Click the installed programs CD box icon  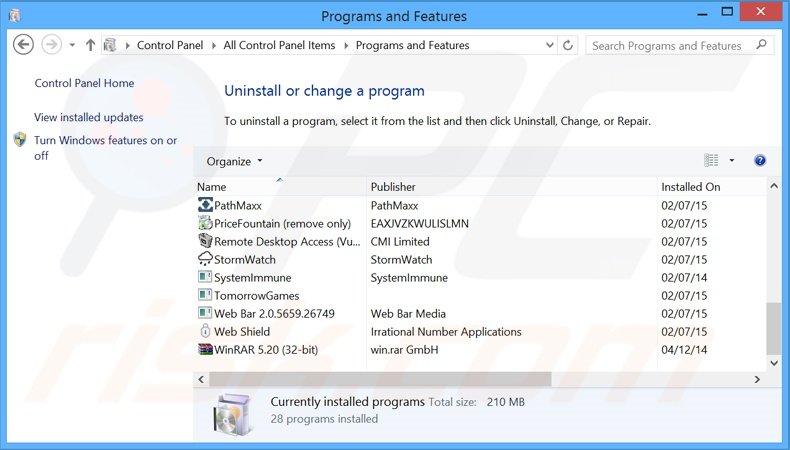(x=232, y=414)
